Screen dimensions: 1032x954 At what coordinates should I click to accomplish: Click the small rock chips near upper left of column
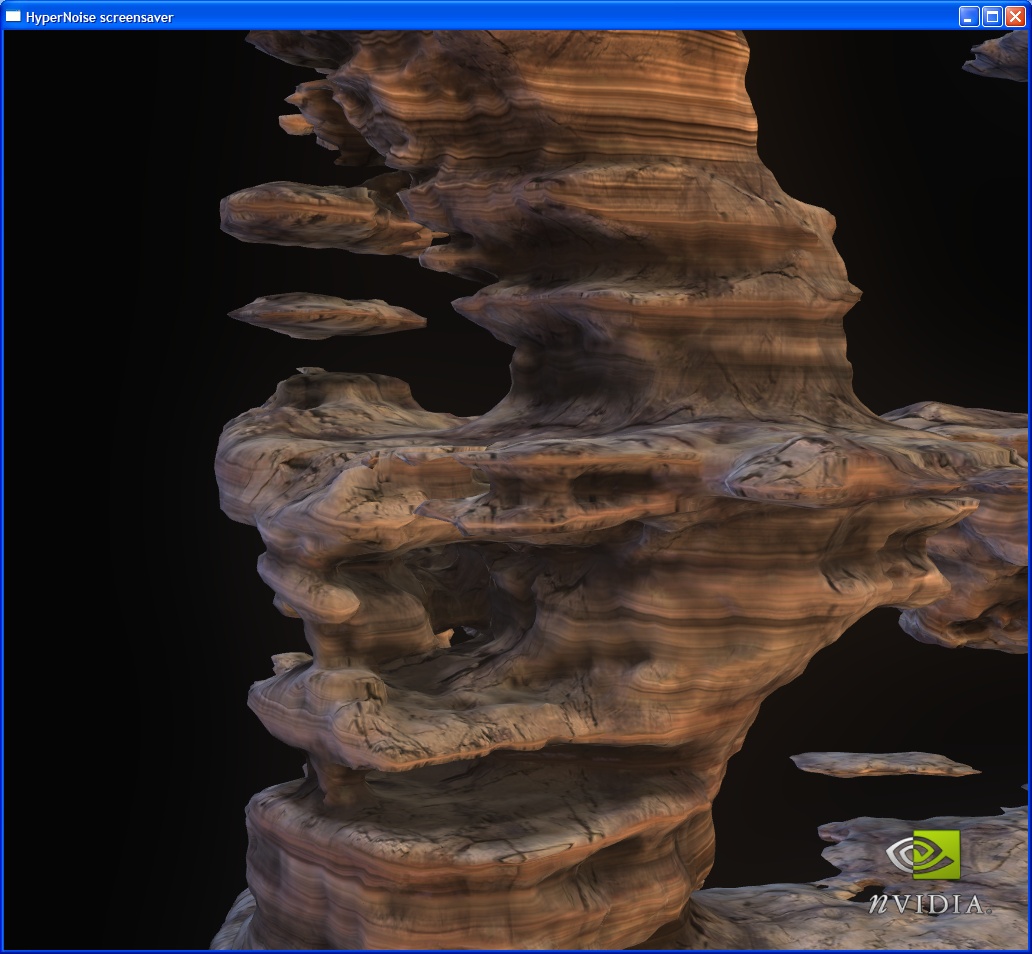298,110
